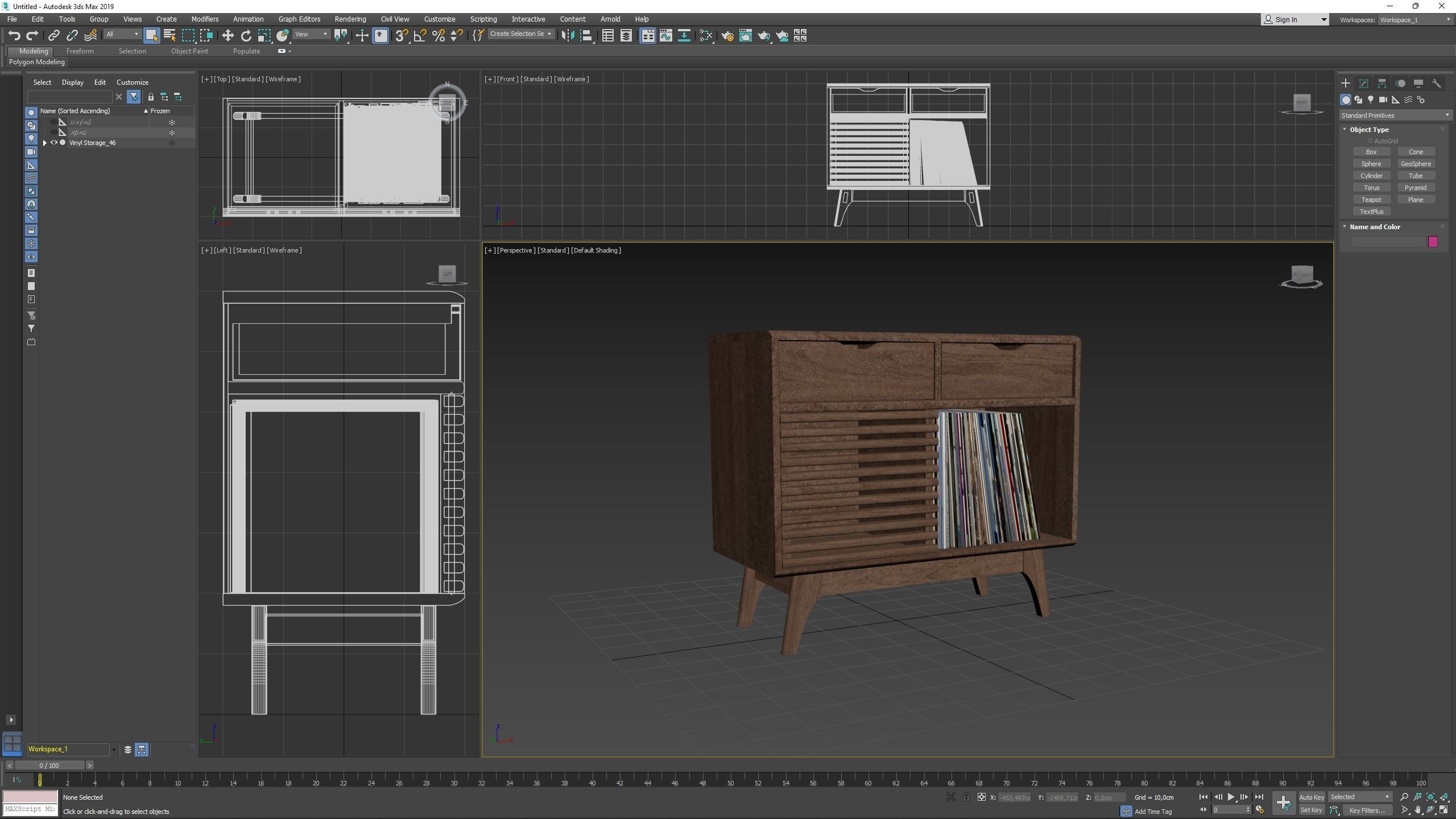This screenshot has width=1456, height=819.
Task: Collapse the Name and Color rollout
Action: pos(1345,227)
